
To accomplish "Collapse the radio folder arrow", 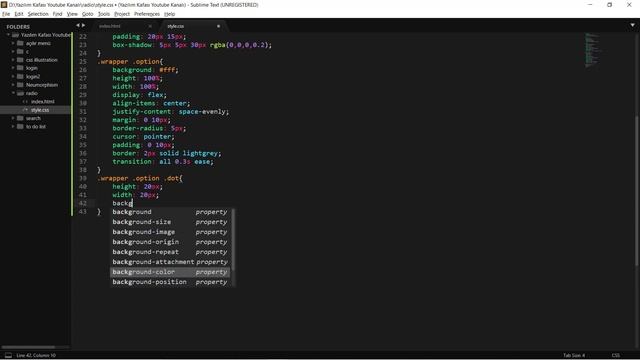I will (x=13, y=93).
